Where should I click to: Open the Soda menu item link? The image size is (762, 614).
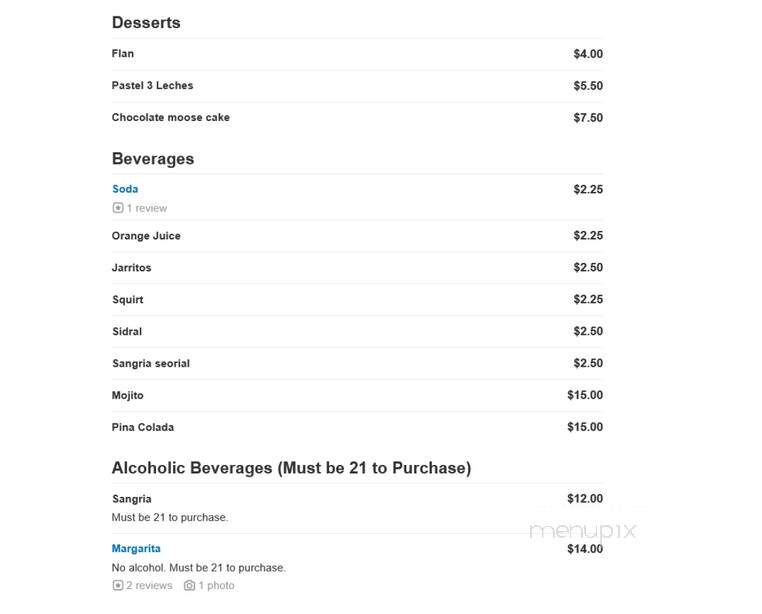coord(125,189)
